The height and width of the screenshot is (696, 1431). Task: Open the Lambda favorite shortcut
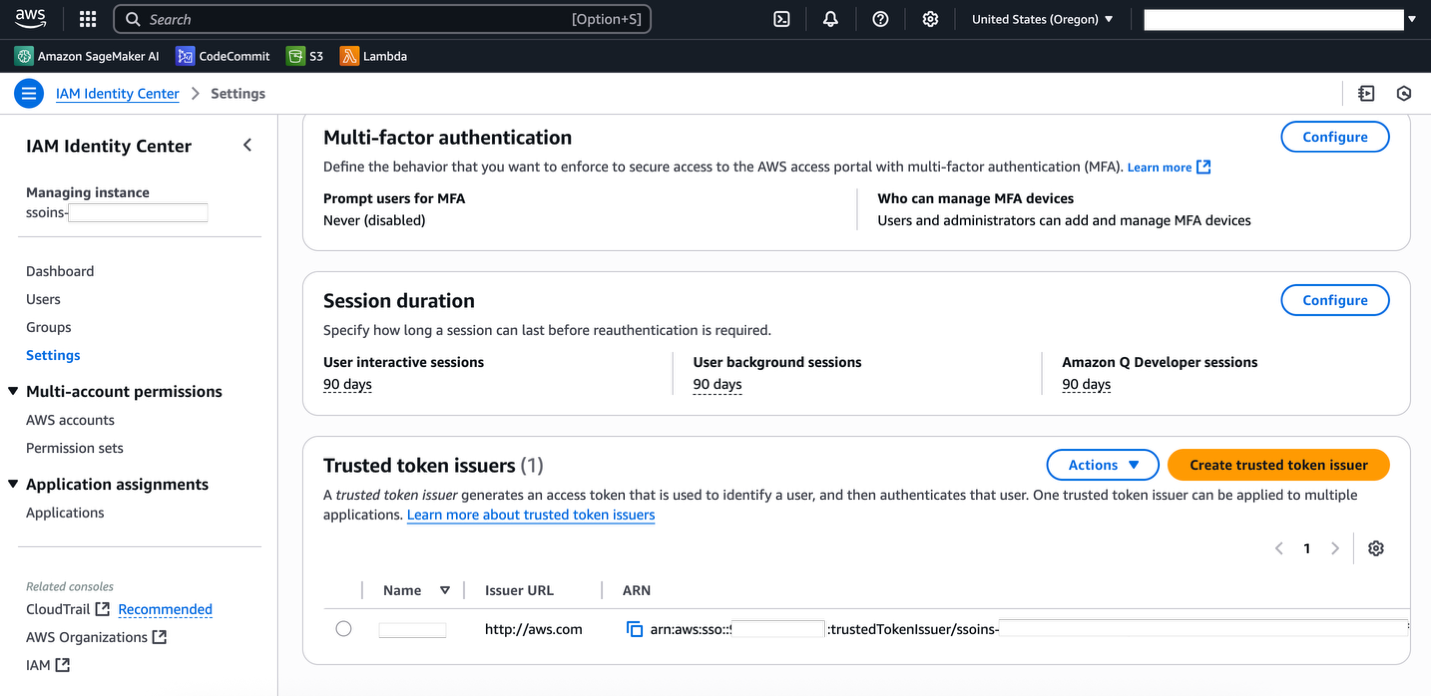(x=373, y=56)
